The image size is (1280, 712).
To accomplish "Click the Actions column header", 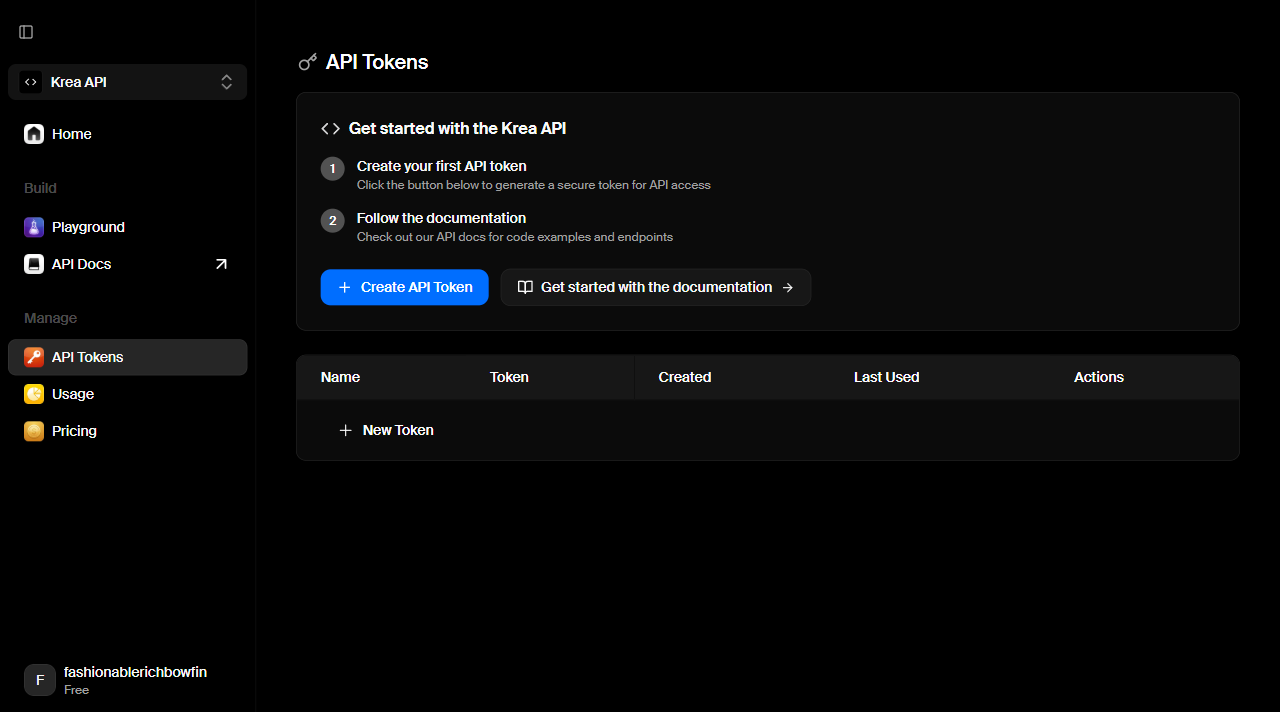I will point(1099,377).
